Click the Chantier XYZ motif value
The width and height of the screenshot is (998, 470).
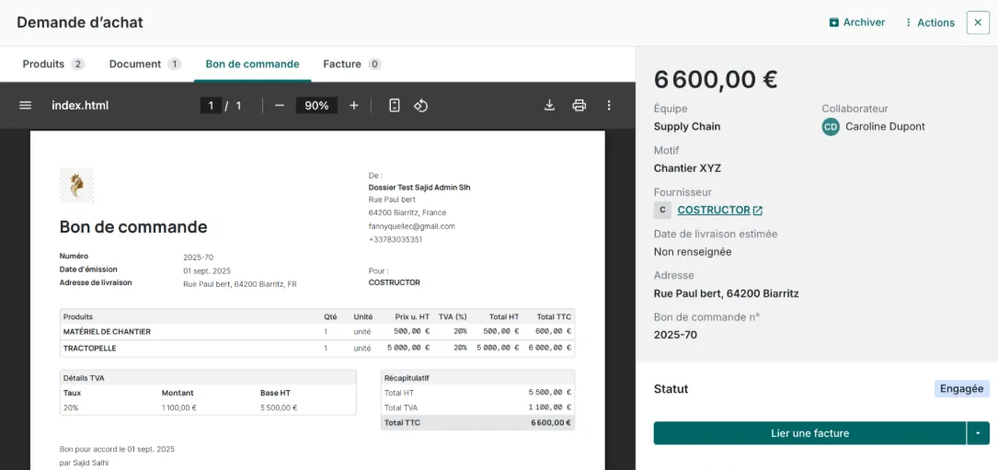tap(687, 169)
